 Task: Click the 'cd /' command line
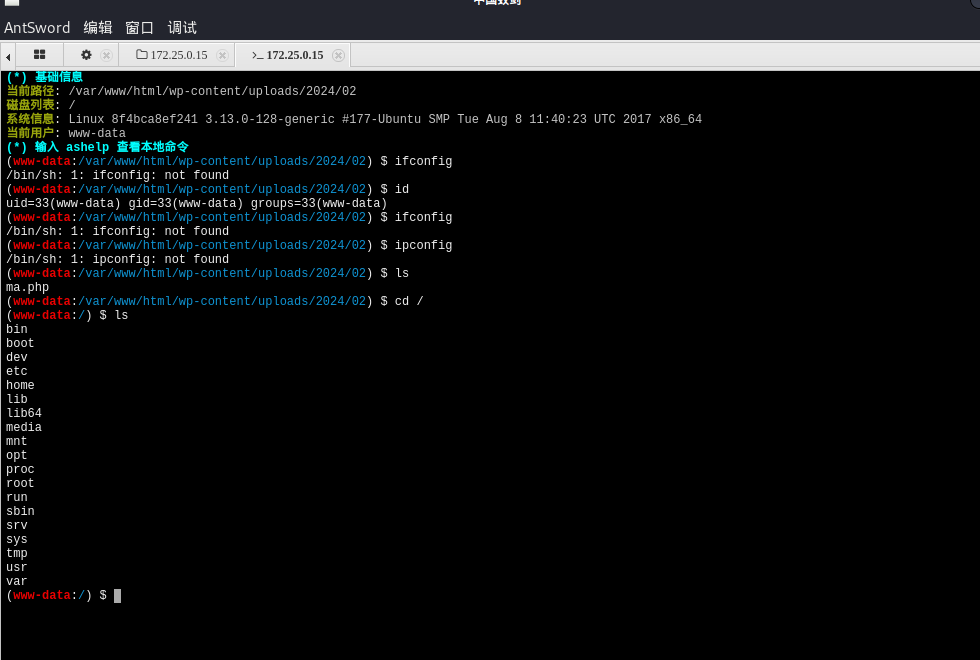coord(214,301)
